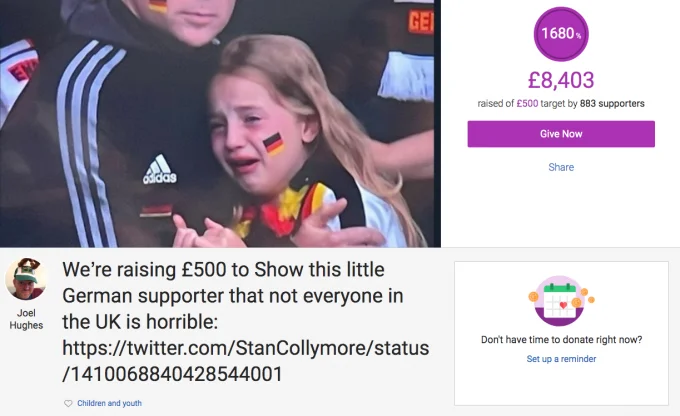This screenshot has height=416, width=680.
Task: Click the calendar reminder illustration icon
Action: (561, 301)
